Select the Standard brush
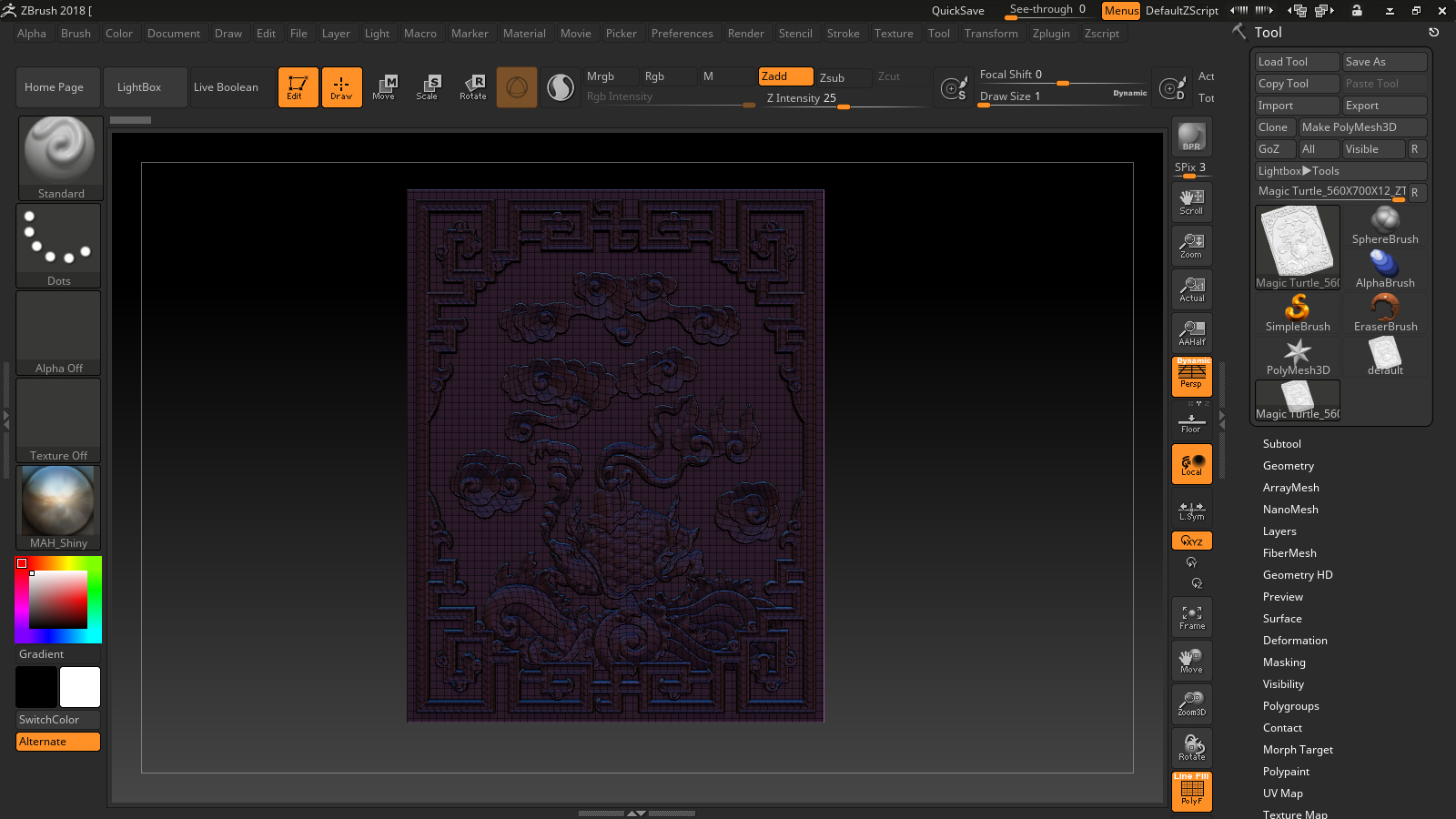 (60, 157)
